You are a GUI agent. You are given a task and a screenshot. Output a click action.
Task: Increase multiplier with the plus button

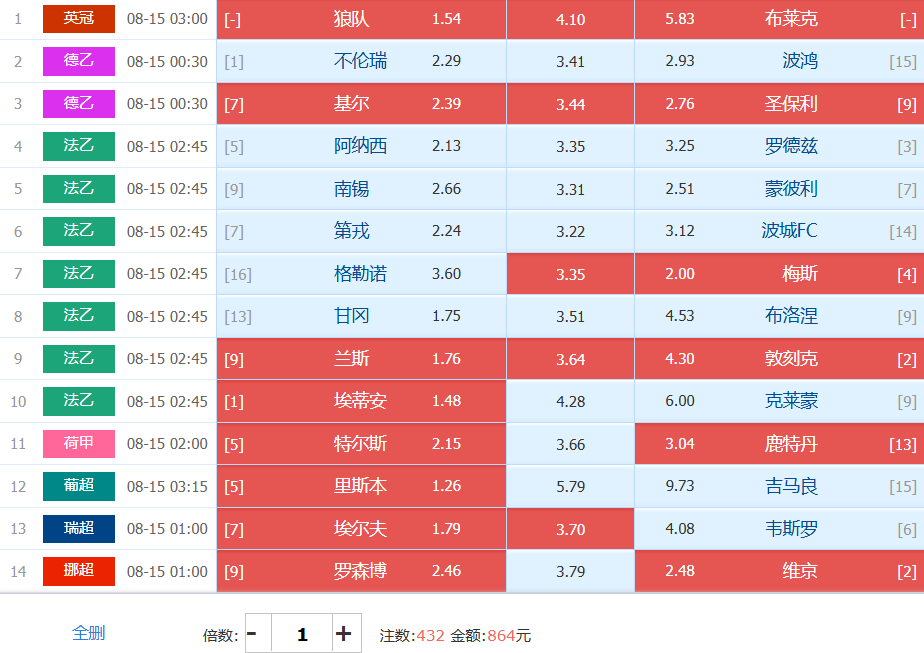click(346, 634)
